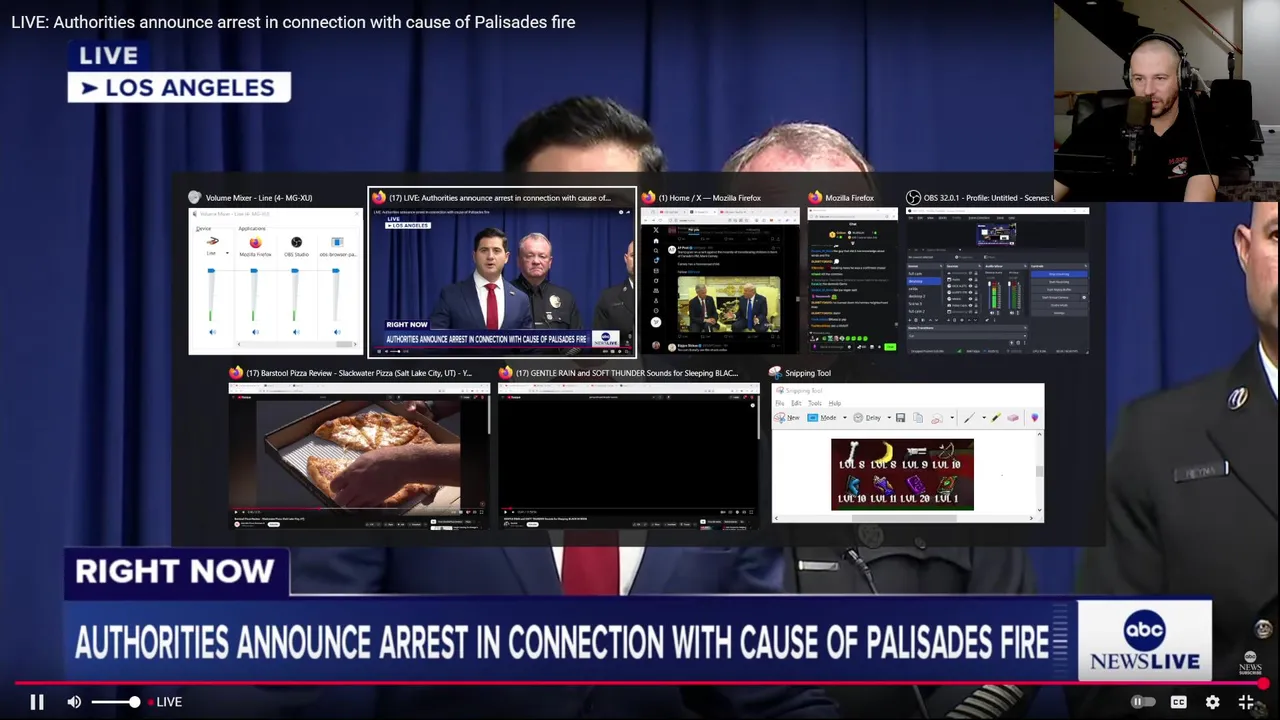The image size is (1280, 720).
Task: Click Firefox icon beside Barstool Pizza Review title
Action: (236, 373)
